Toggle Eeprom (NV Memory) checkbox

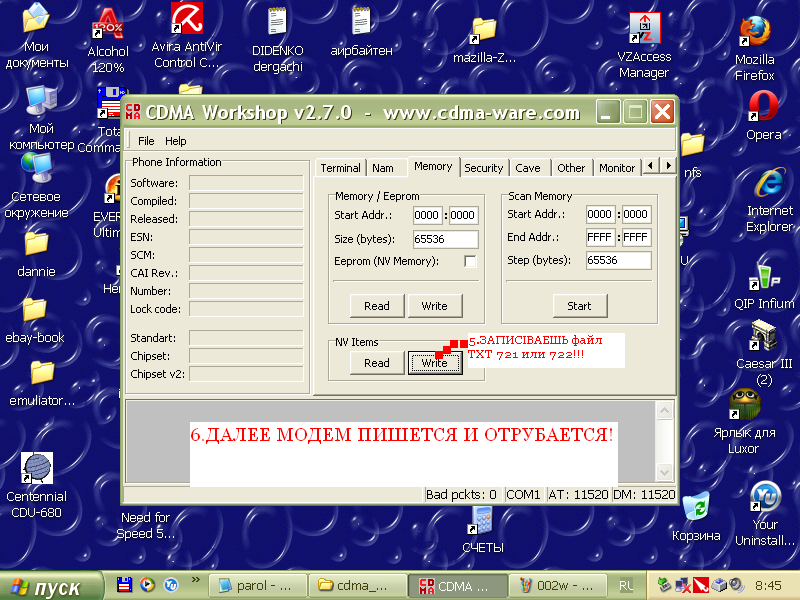pos(470,261)
